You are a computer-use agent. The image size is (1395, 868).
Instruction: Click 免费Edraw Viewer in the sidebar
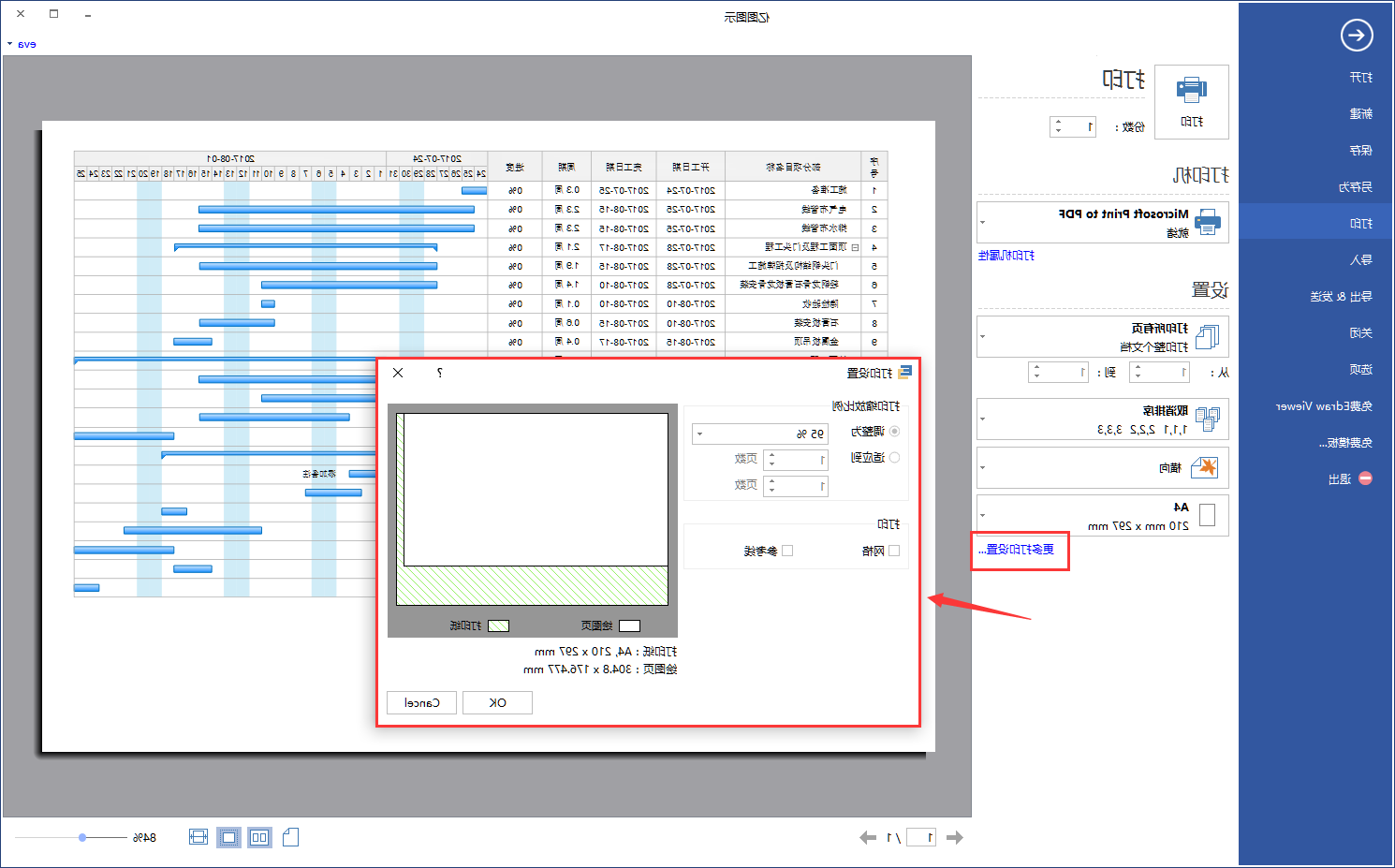(1325, 405)
